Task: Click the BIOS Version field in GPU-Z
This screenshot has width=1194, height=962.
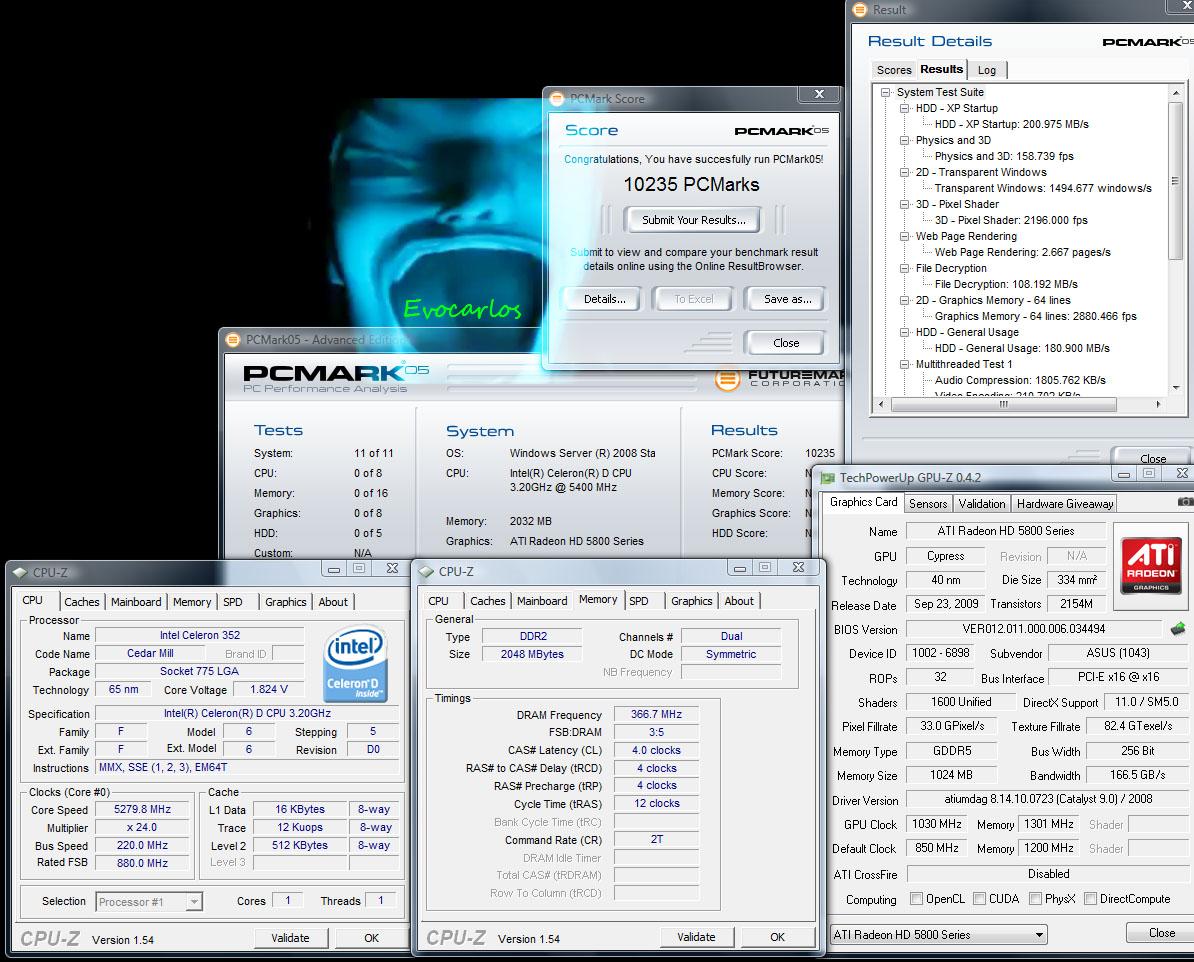Action: pyautogui.click(x=1033, y=629)
